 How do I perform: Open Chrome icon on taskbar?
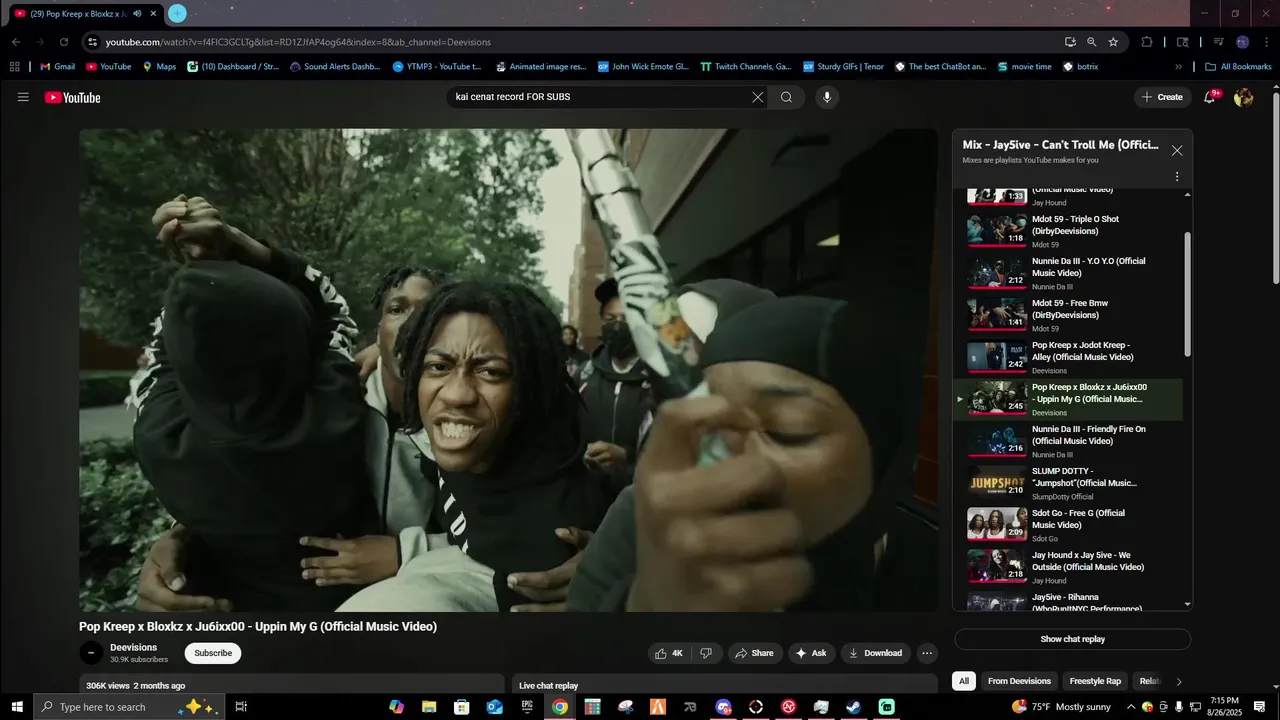[560, 707]
